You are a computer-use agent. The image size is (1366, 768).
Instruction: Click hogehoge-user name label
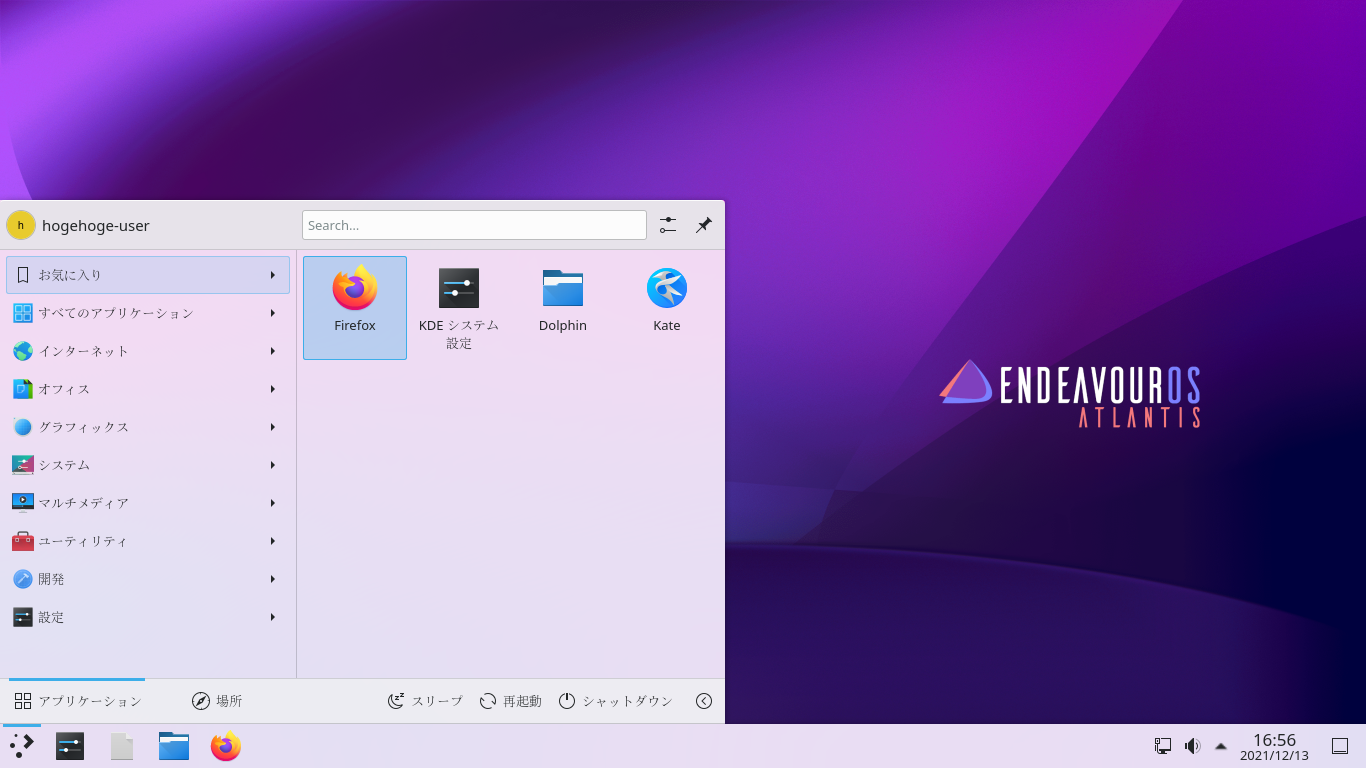pos(96,225)
